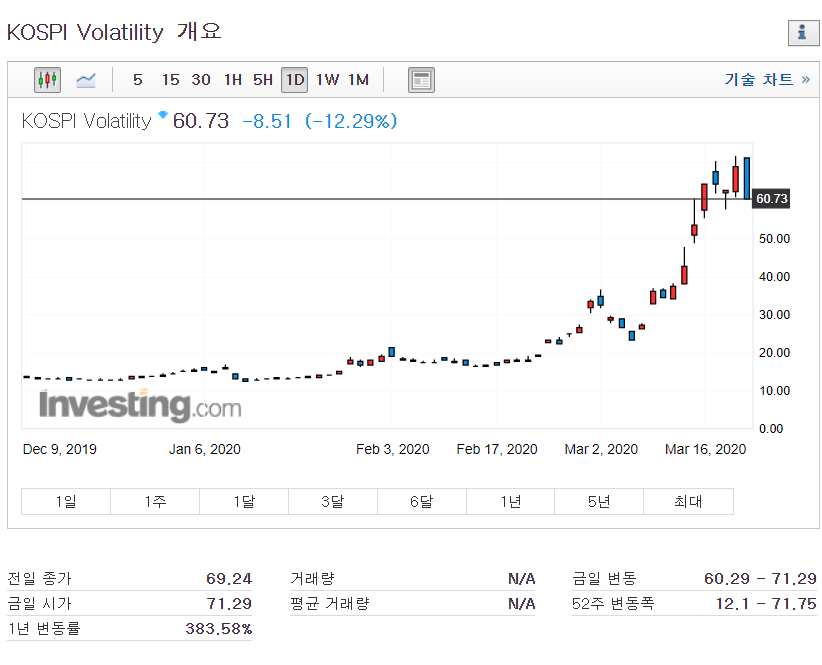This screenshot has width=822, height=665.
Task: Expand the 기술 차트 section
Action: 766,80
